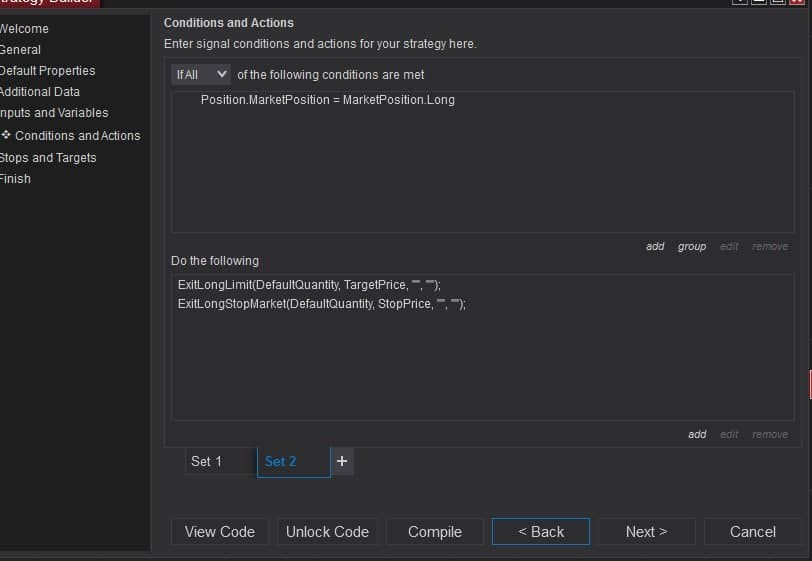Select the ExitLongStopMarket action line
The image size is (812, 561).
tap(321, 304)
